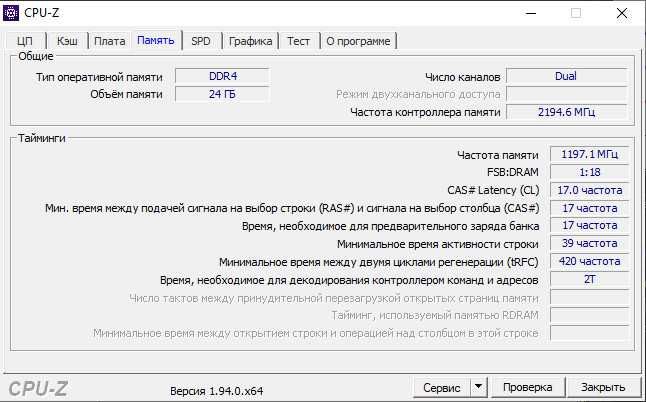Click the RAS# to CAS# 17 частота value

[589, 208]
